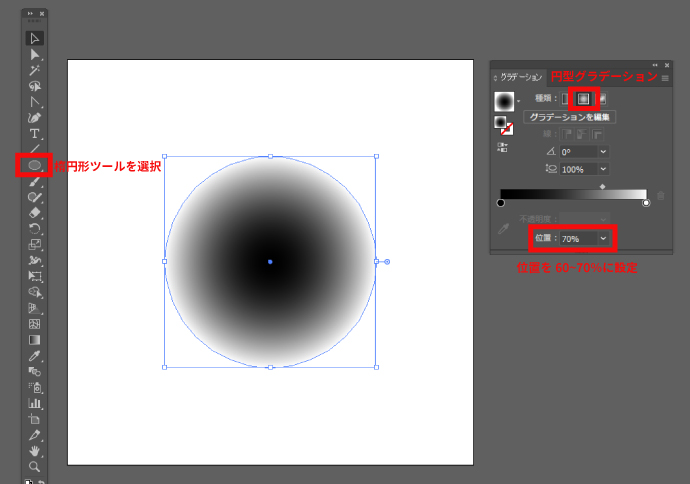This screenshot has height=484, width=690.
Task: Click the white gradient stop on slider
Action: pos(646,203)
